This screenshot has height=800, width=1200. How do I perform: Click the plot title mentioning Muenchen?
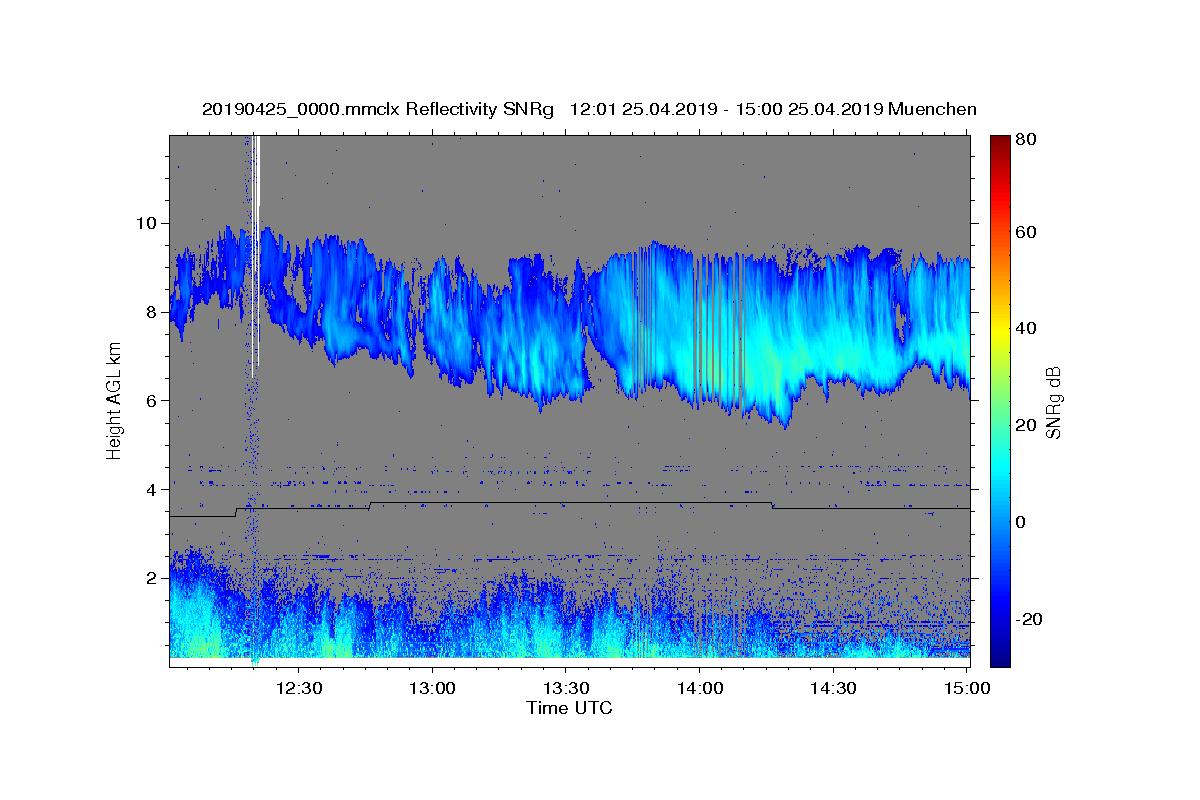click(x=589, y=109)
